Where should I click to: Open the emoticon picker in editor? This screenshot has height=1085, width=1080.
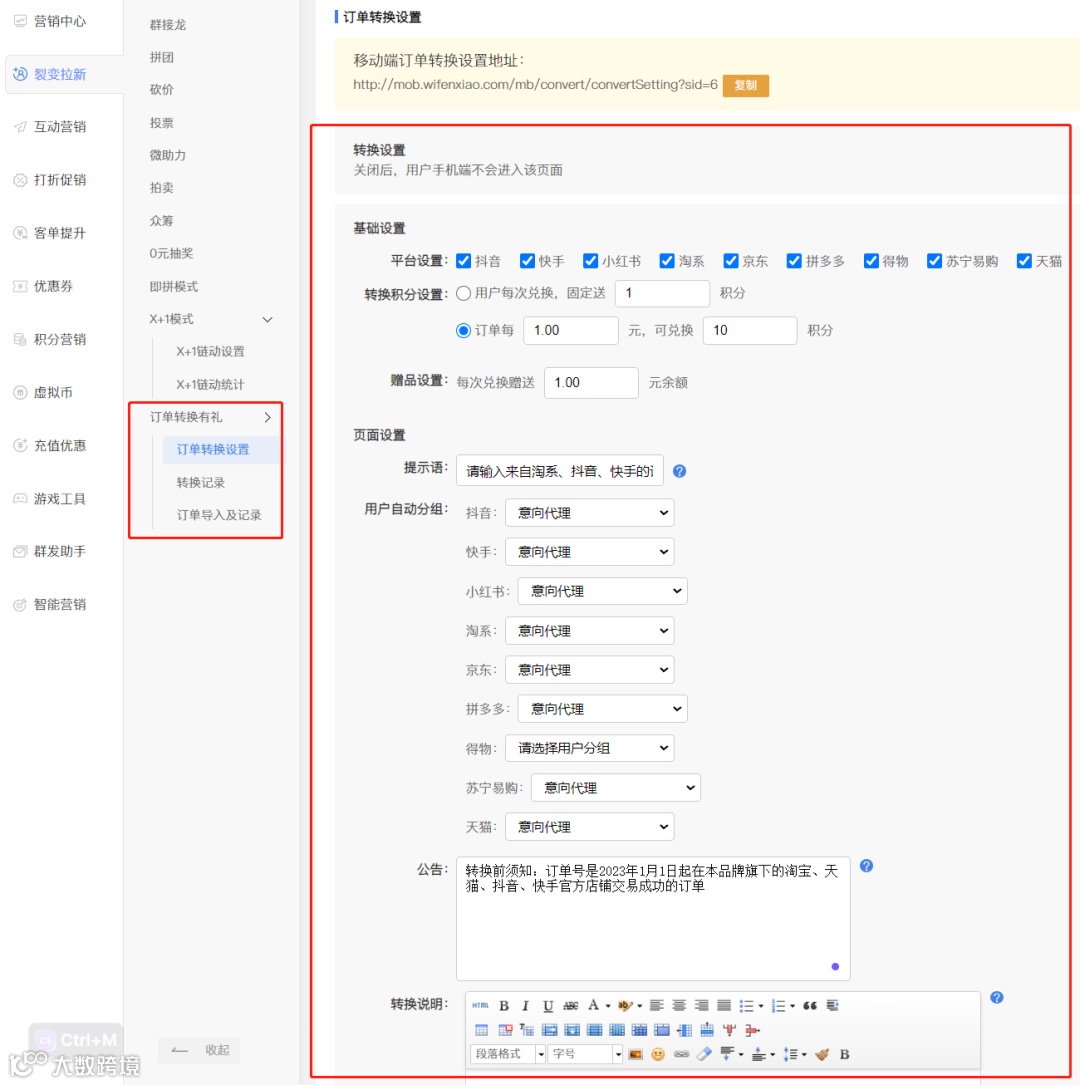(658, 1055)
